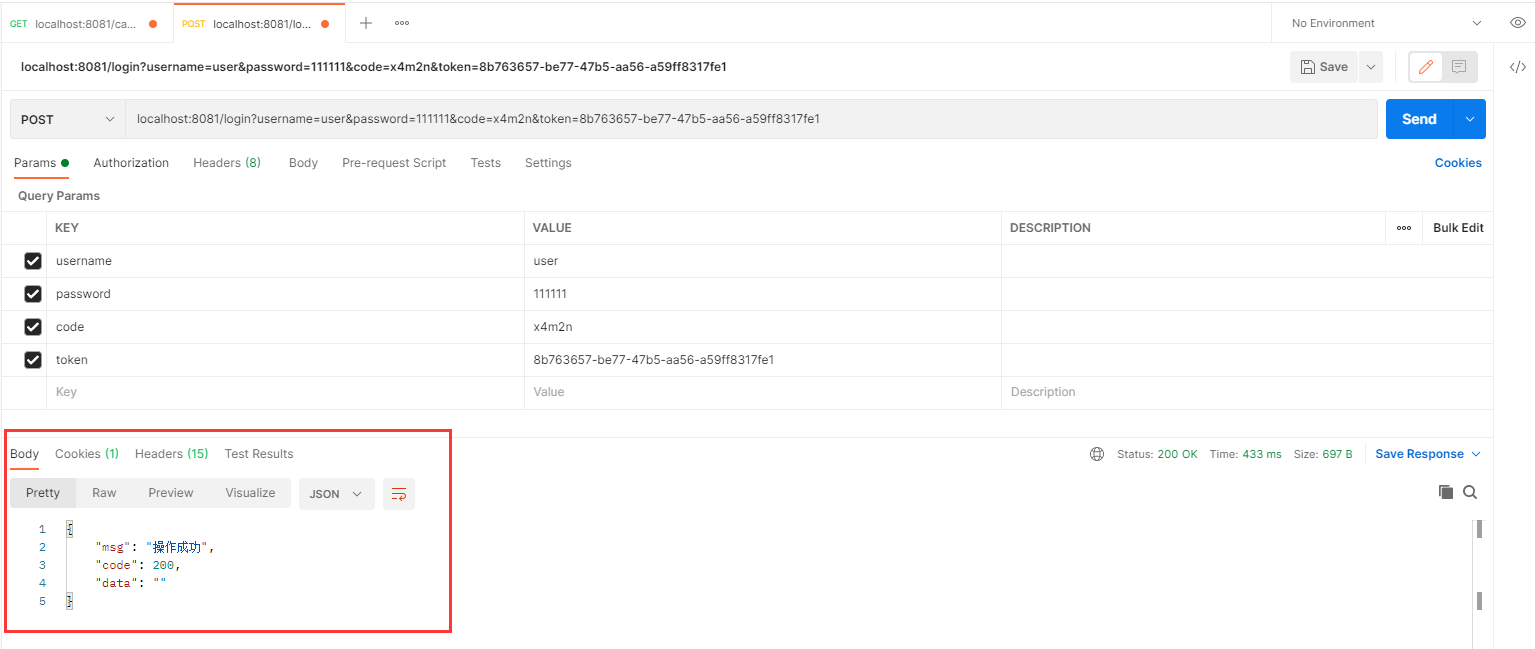The image size is (1535, 649).
Task: Click the network globe icon near Status
Action: pyautogui.click(x=1097, y=454)
